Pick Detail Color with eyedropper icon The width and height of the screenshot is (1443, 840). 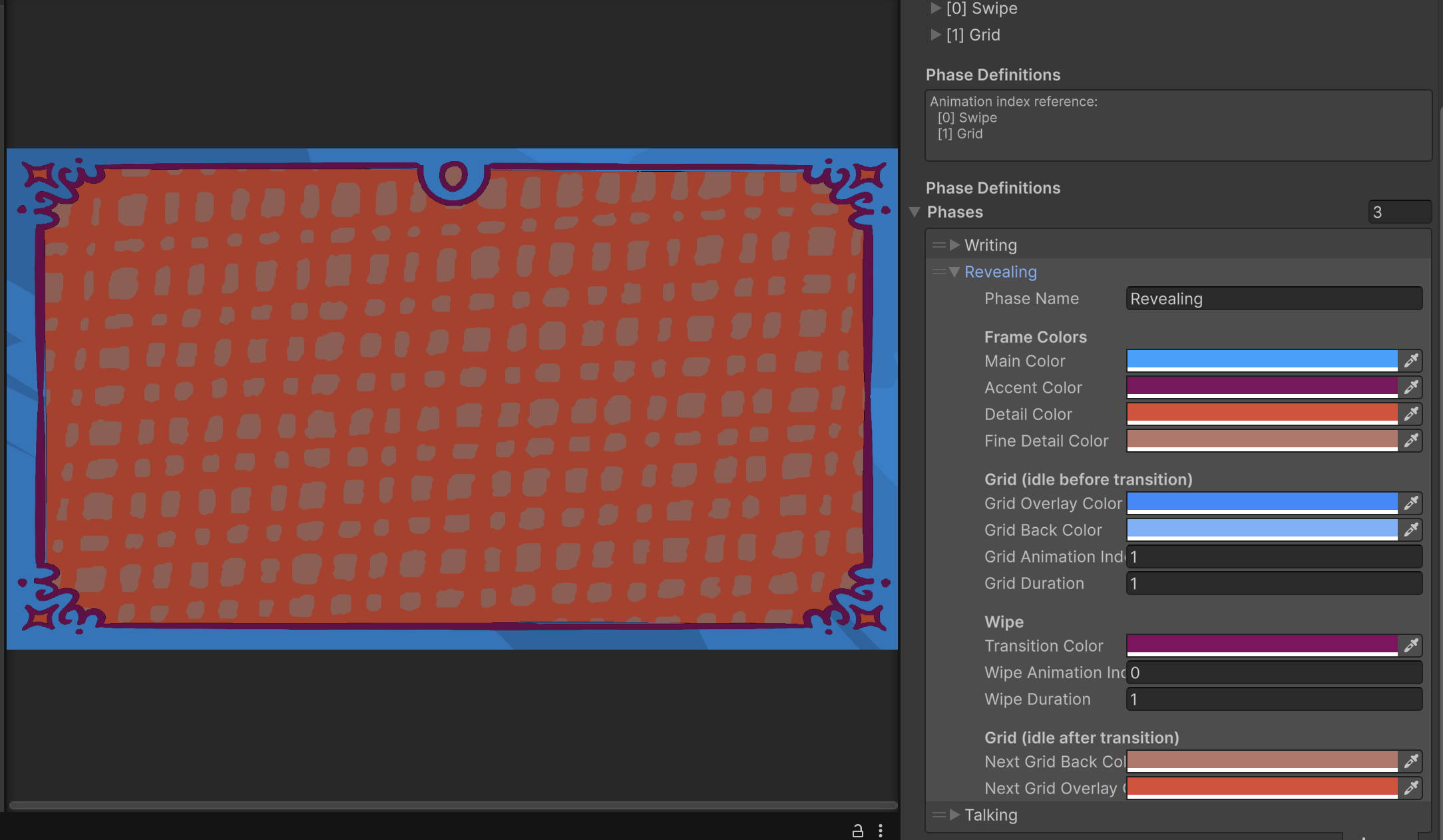[1410, 414]
